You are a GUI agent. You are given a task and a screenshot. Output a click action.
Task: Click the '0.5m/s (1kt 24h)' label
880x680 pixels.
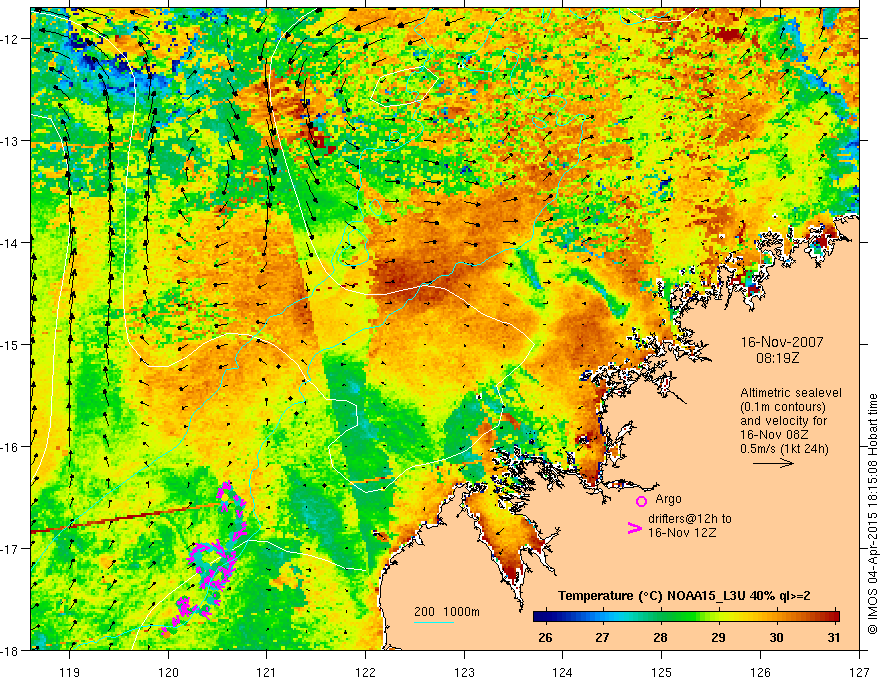(784, 449)
